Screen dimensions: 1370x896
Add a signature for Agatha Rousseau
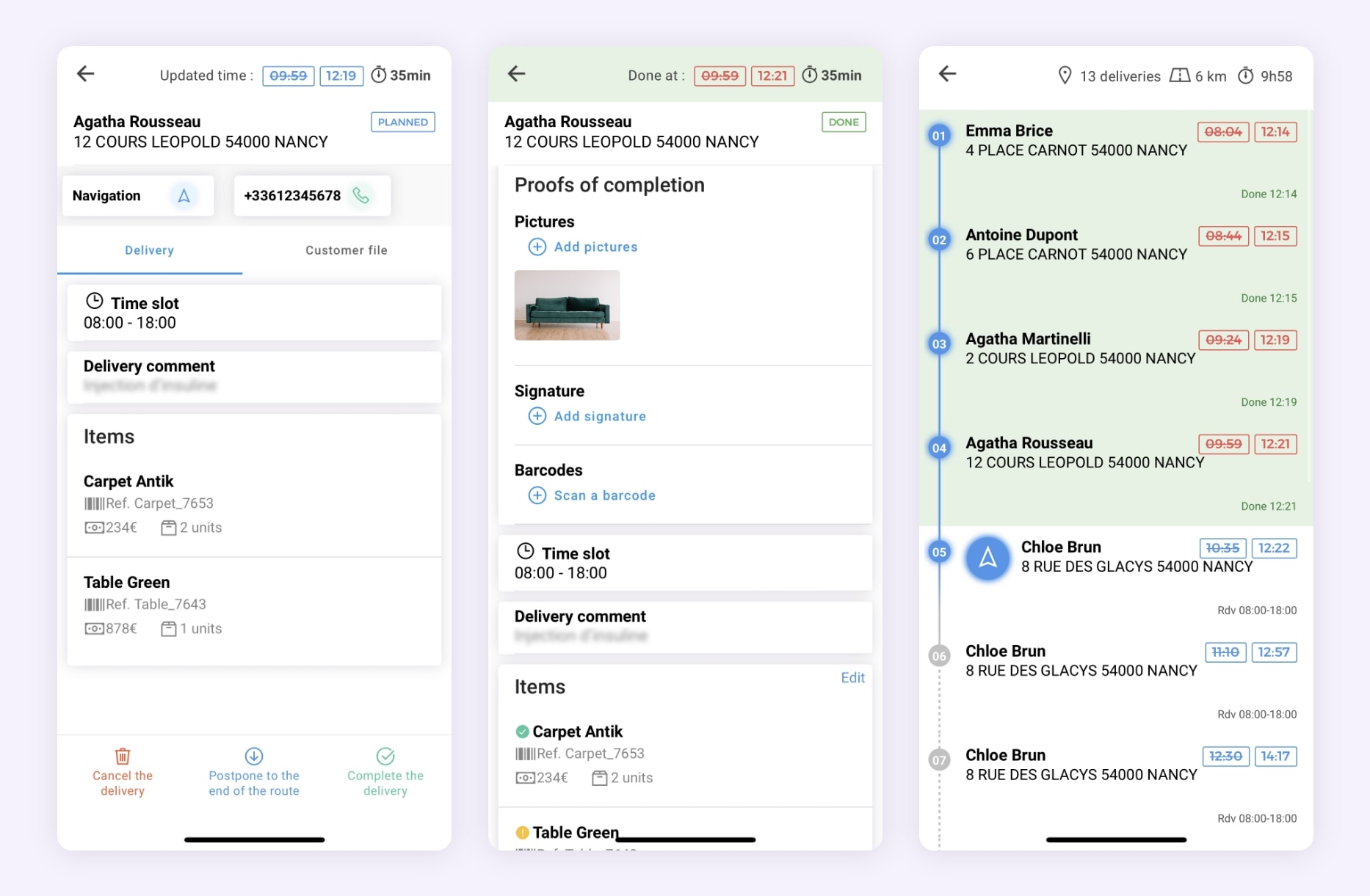tap(536, 416)
